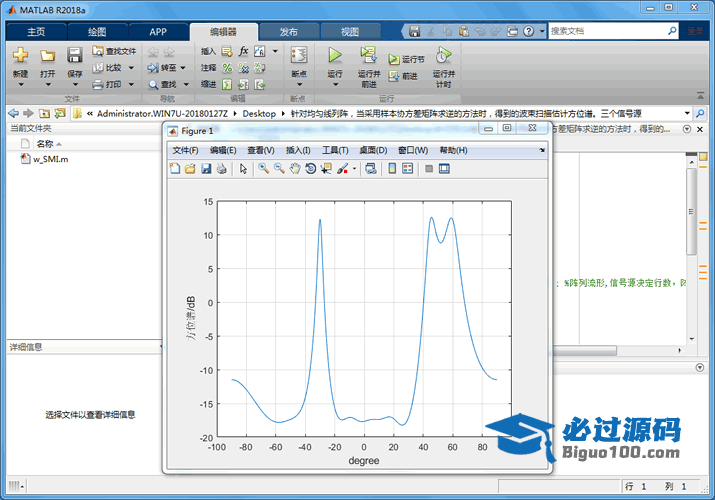Click Administrator.WIN7U-20180127Z path segment
Viewport: 715px width, 500px height.
point(162,113)
